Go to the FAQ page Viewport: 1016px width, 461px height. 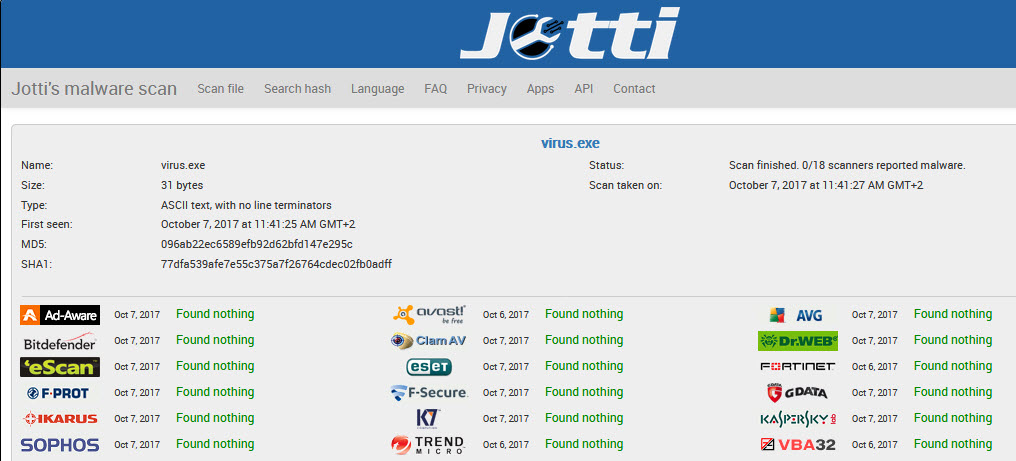pos(435,89)
